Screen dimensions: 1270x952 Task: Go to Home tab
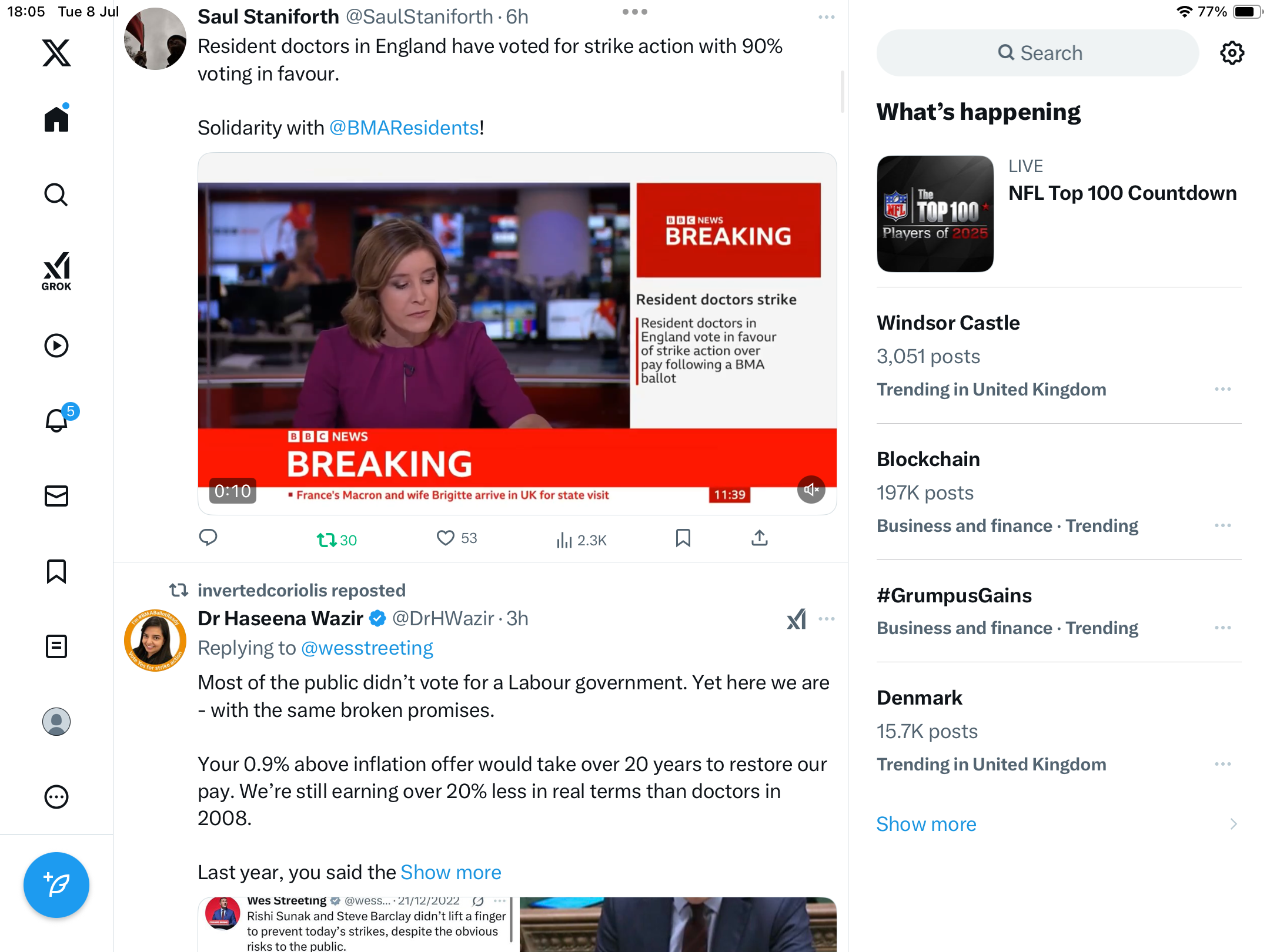pyautogui.click(x=56, y=119)
